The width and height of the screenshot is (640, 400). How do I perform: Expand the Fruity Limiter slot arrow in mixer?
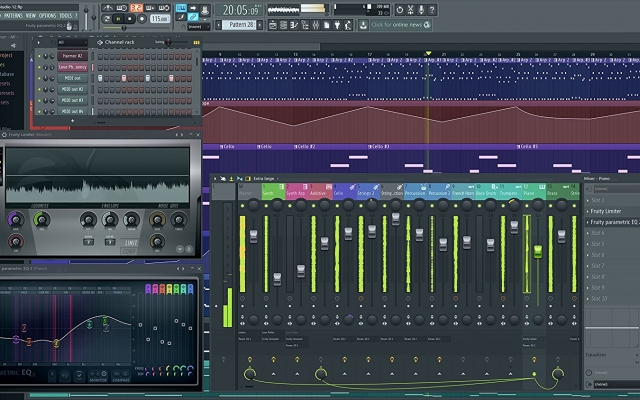(x=588, y=211)
